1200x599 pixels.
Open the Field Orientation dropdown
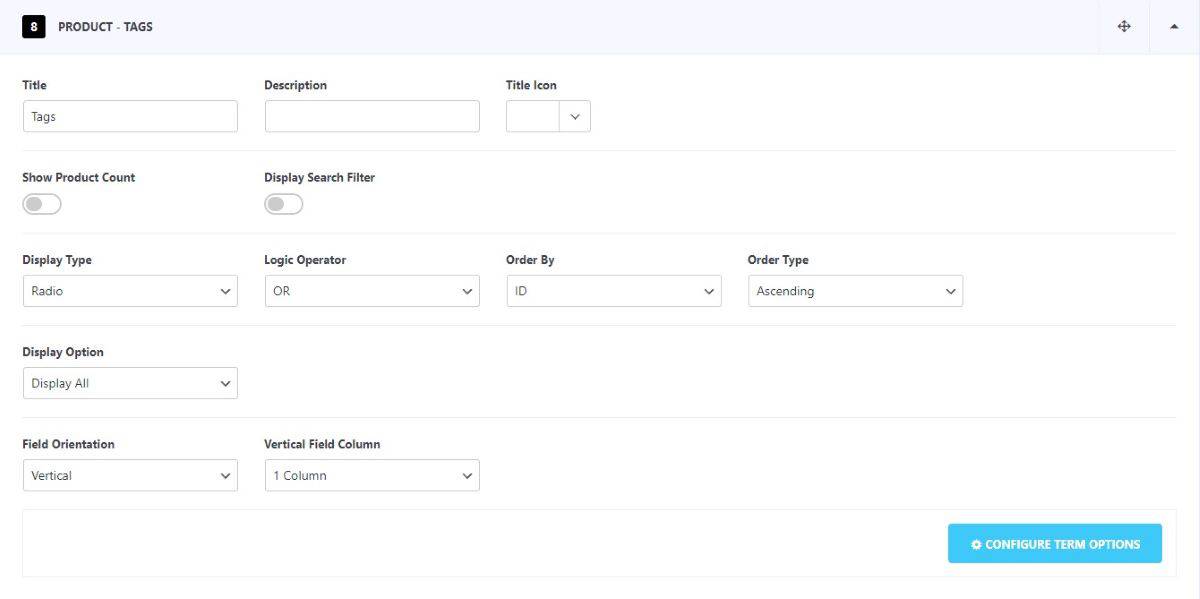[130, 475]
